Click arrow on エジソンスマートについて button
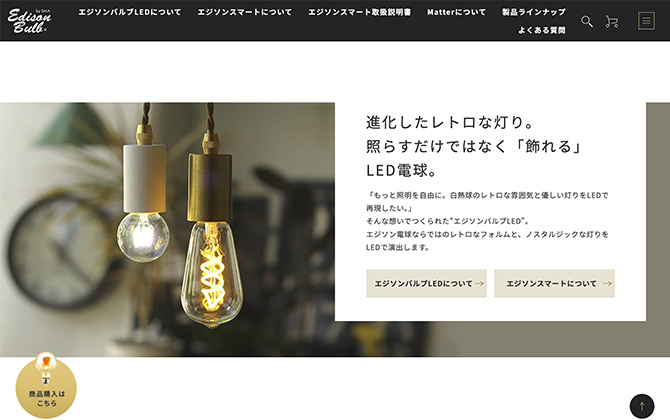This screenshot has width=670, height=420. pyautogui.click(x=607, y=283)
